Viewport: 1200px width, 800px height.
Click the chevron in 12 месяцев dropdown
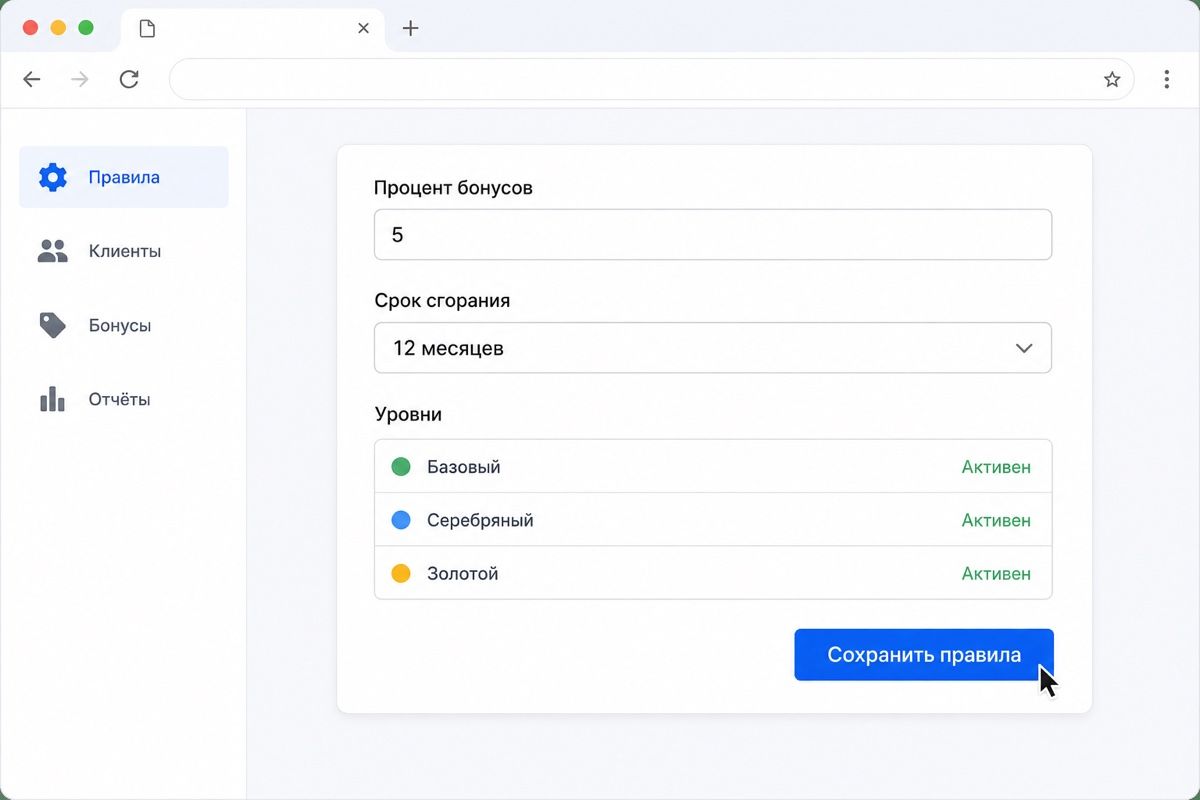coord(1024,348)
